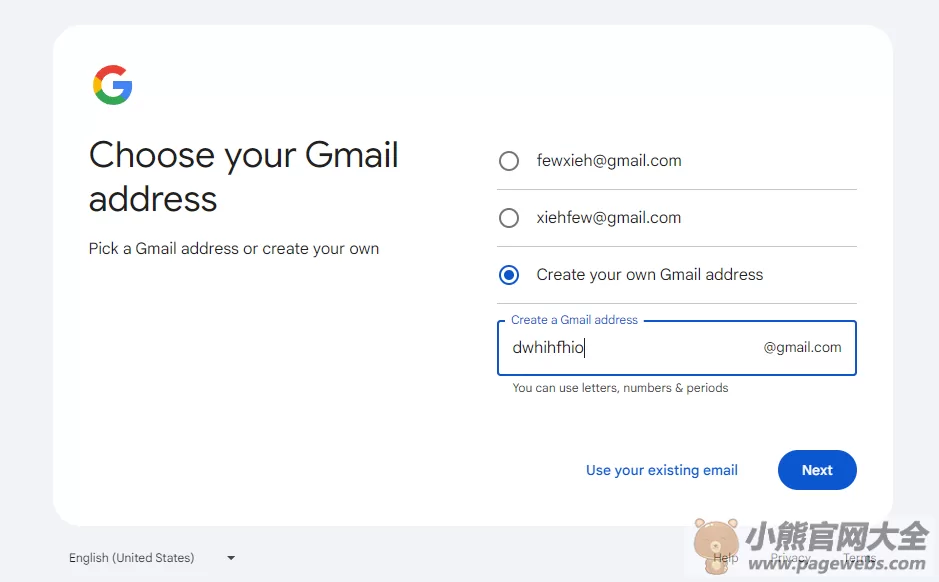Select the xiehfew@gmail.com radio option
The image size is (939, 582).
coord(509,217)
